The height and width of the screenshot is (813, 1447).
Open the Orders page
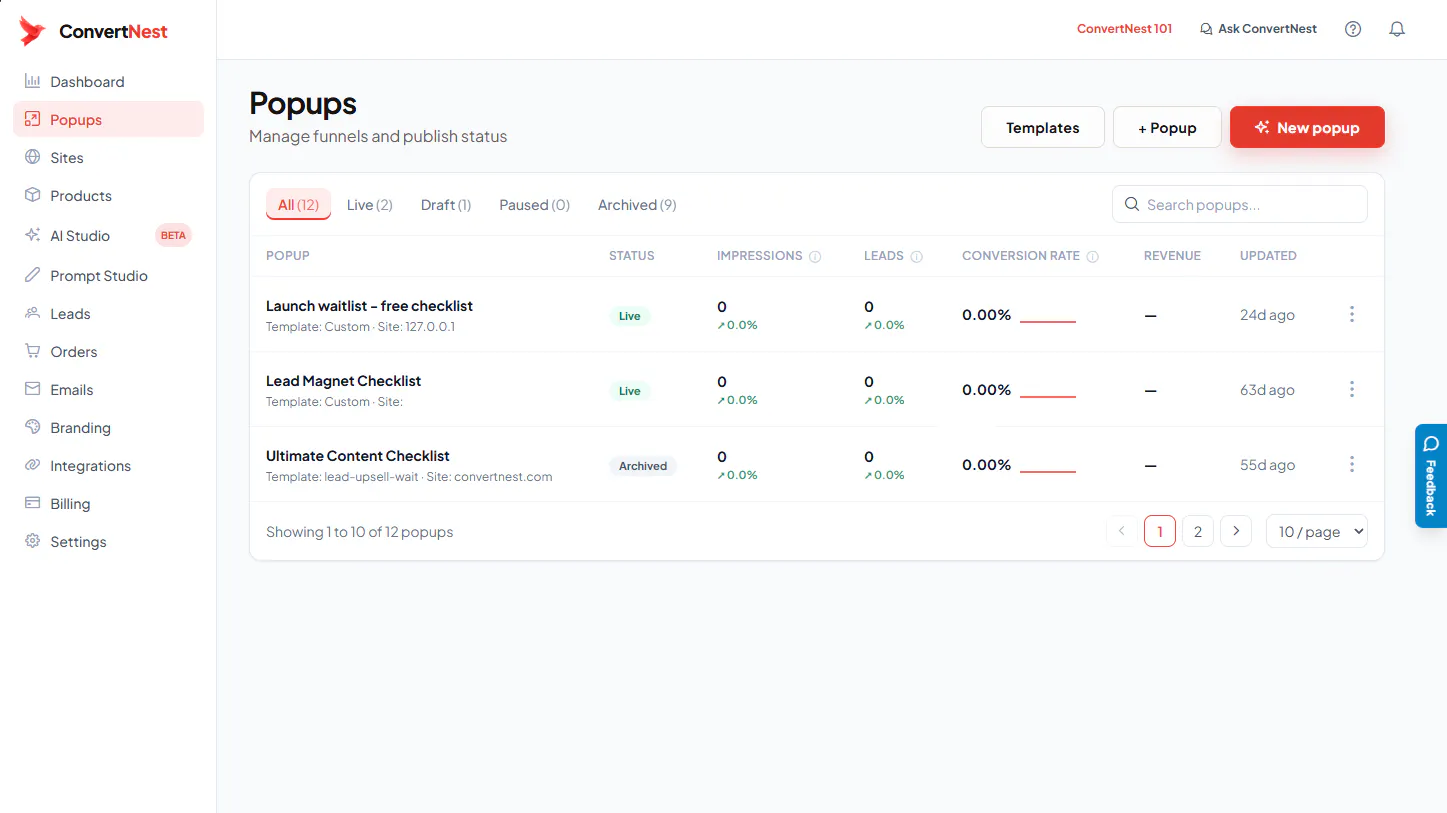tap(108, 352)
